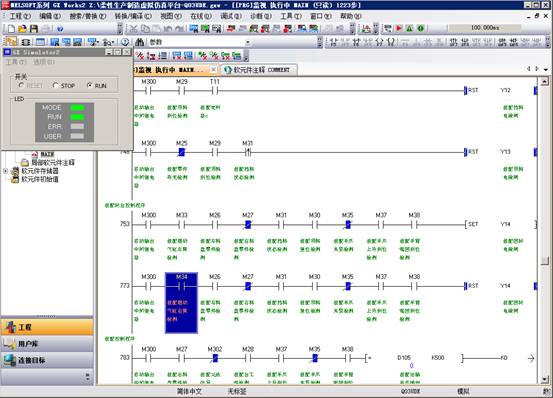553x398 pixels.
Task: Select the STOP radio button in simulator
Action: [x=55, y=85]
